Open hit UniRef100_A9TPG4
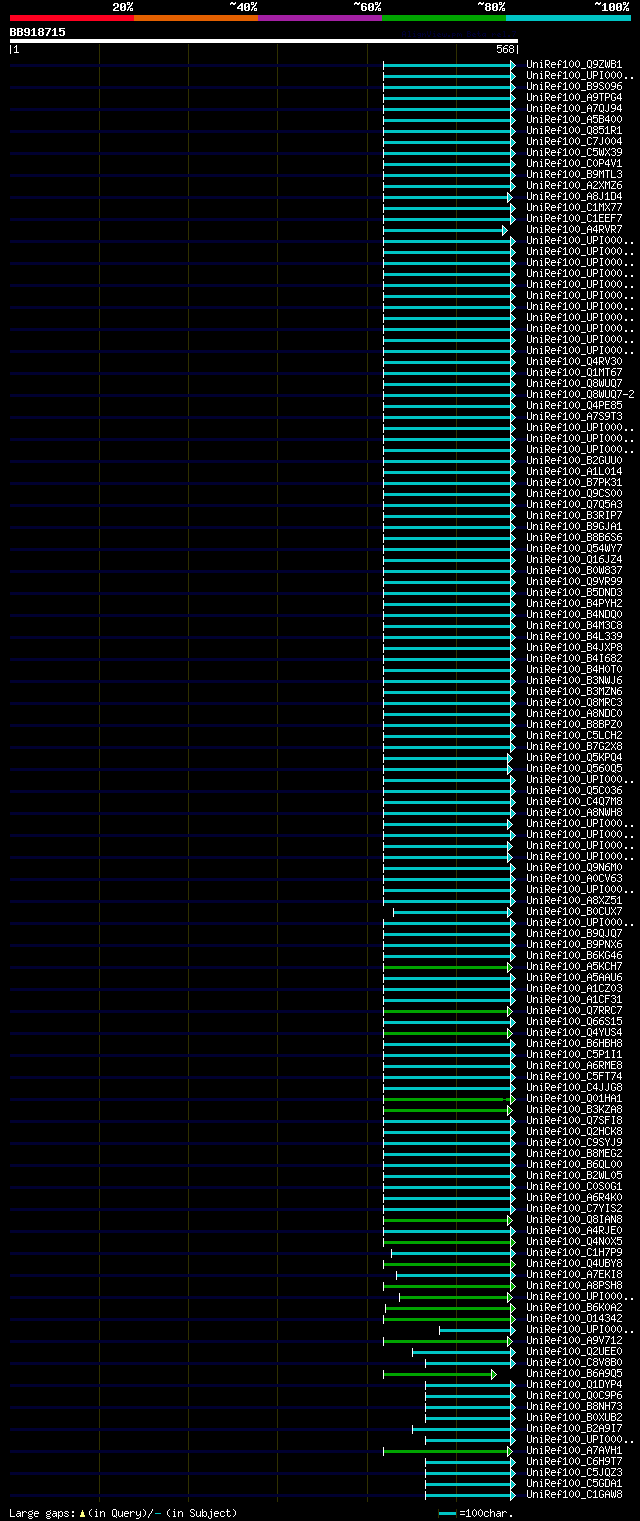Image resolution: width=640 pixels, height=1521 pixels. (x=576, y=98)
